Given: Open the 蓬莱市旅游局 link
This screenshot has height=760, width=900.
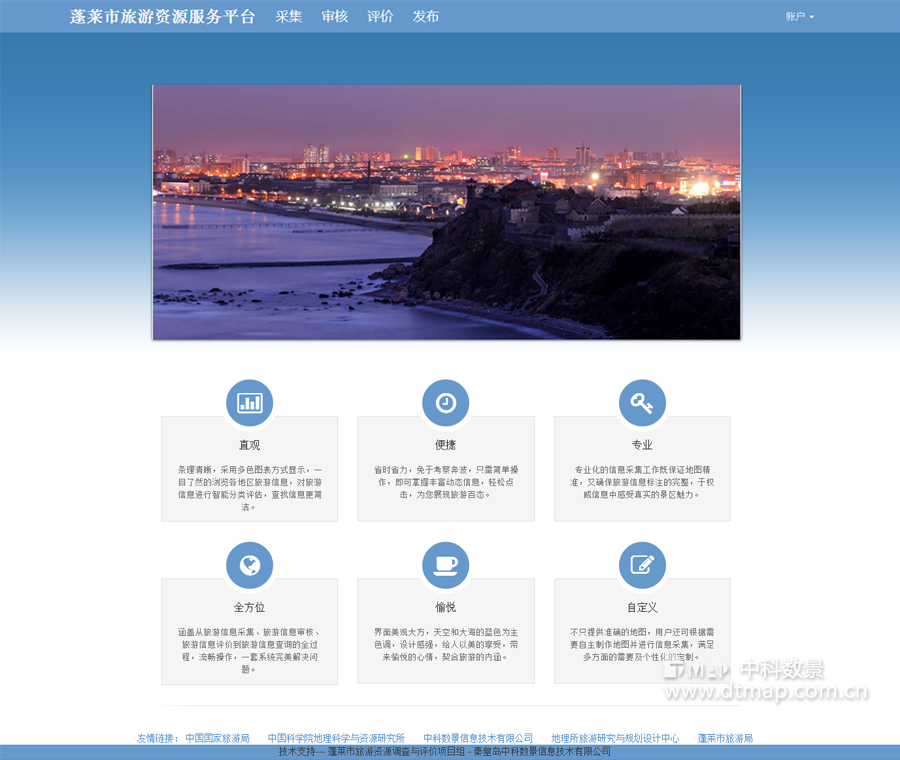Looking at the screenshot, I should pos(725,737).
